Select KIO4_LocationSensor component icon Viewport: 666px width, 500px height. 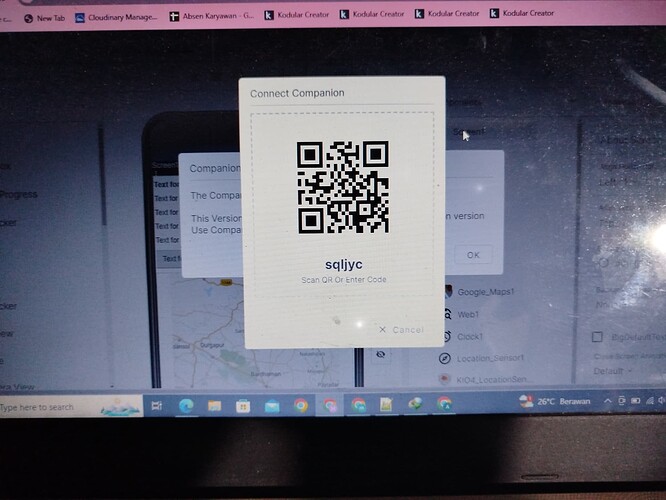pos(446,380)
